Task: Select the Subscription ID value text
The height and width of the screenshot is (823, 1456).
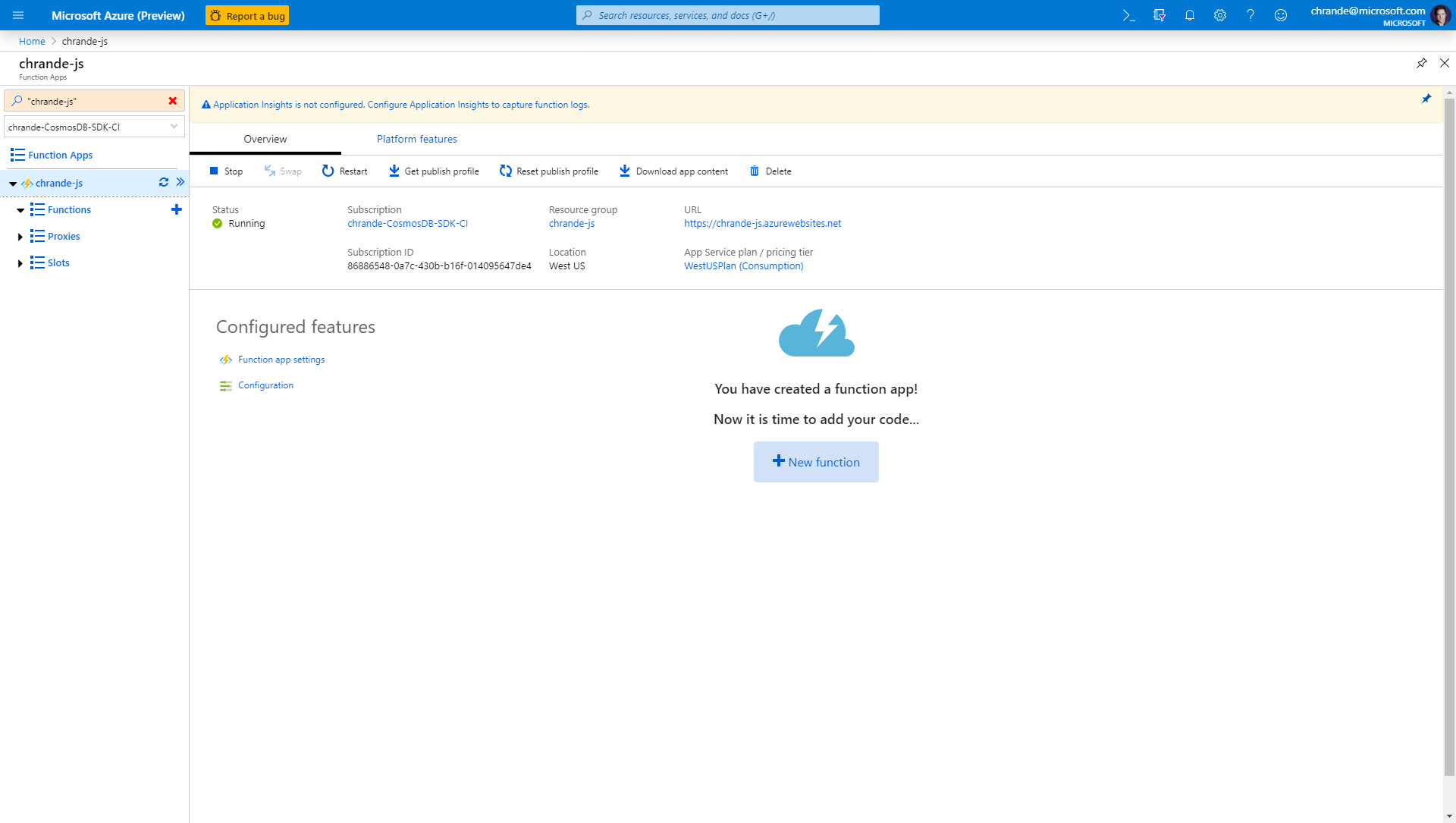Action: point(439,265)
